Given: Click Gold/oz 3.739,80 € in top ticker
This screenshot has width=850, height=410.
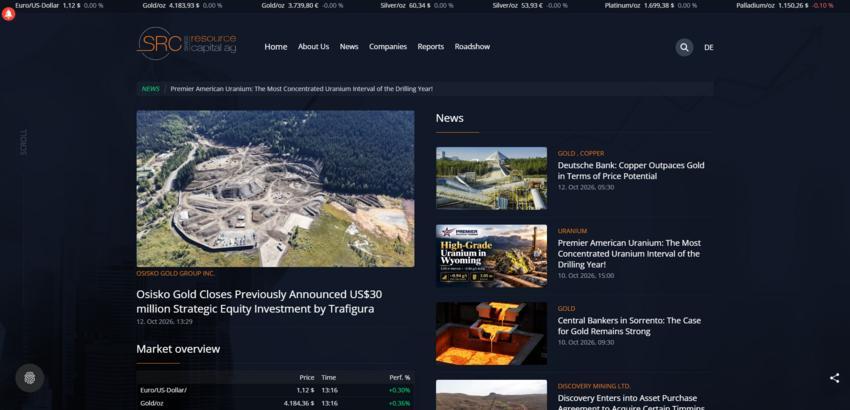Looking at the screenshot, I should [x=302, y=5].
